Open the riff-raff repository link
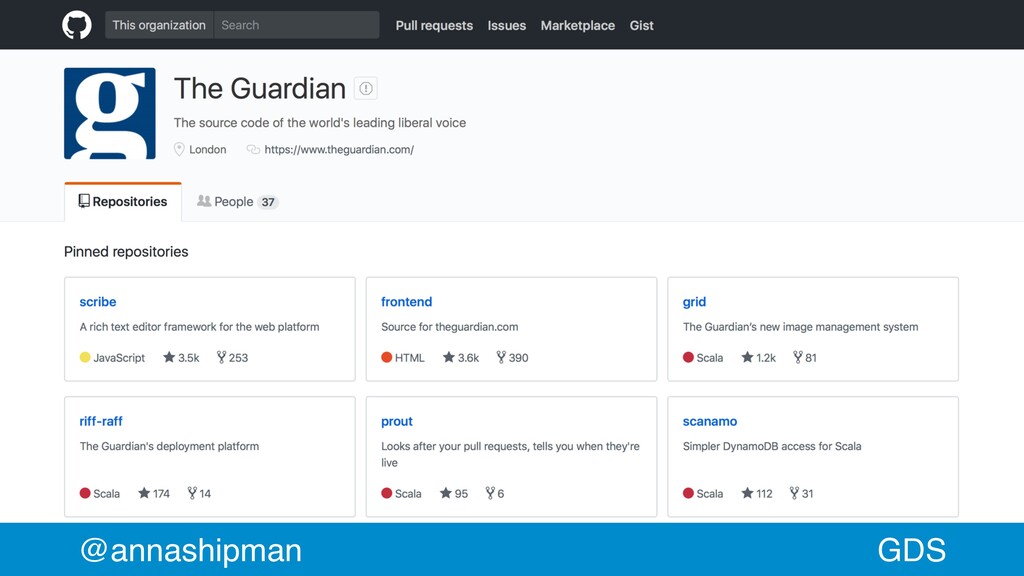This screenshot has height=576, width=1024. (101, 421)
